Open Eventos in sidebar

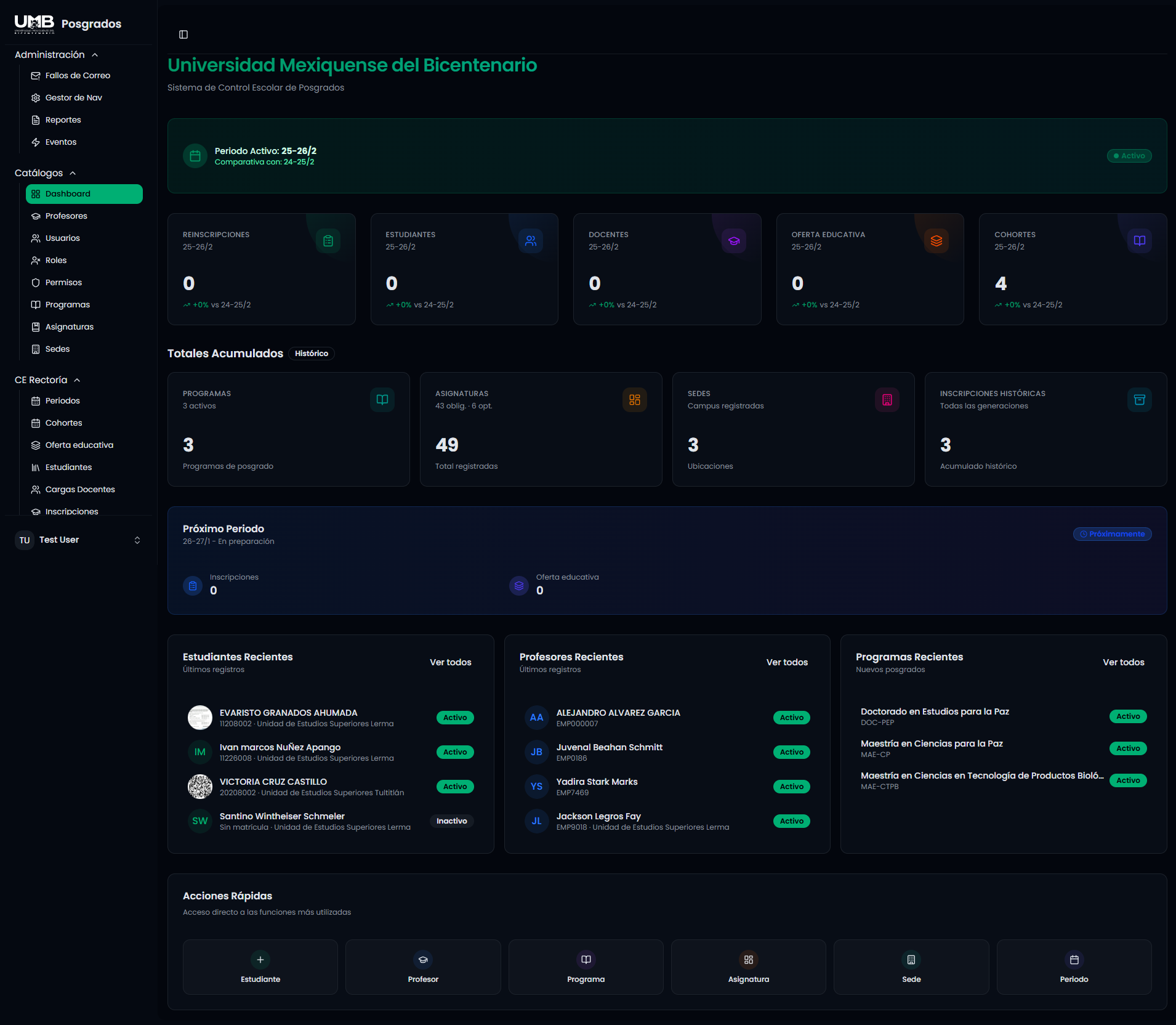(84, 142)
